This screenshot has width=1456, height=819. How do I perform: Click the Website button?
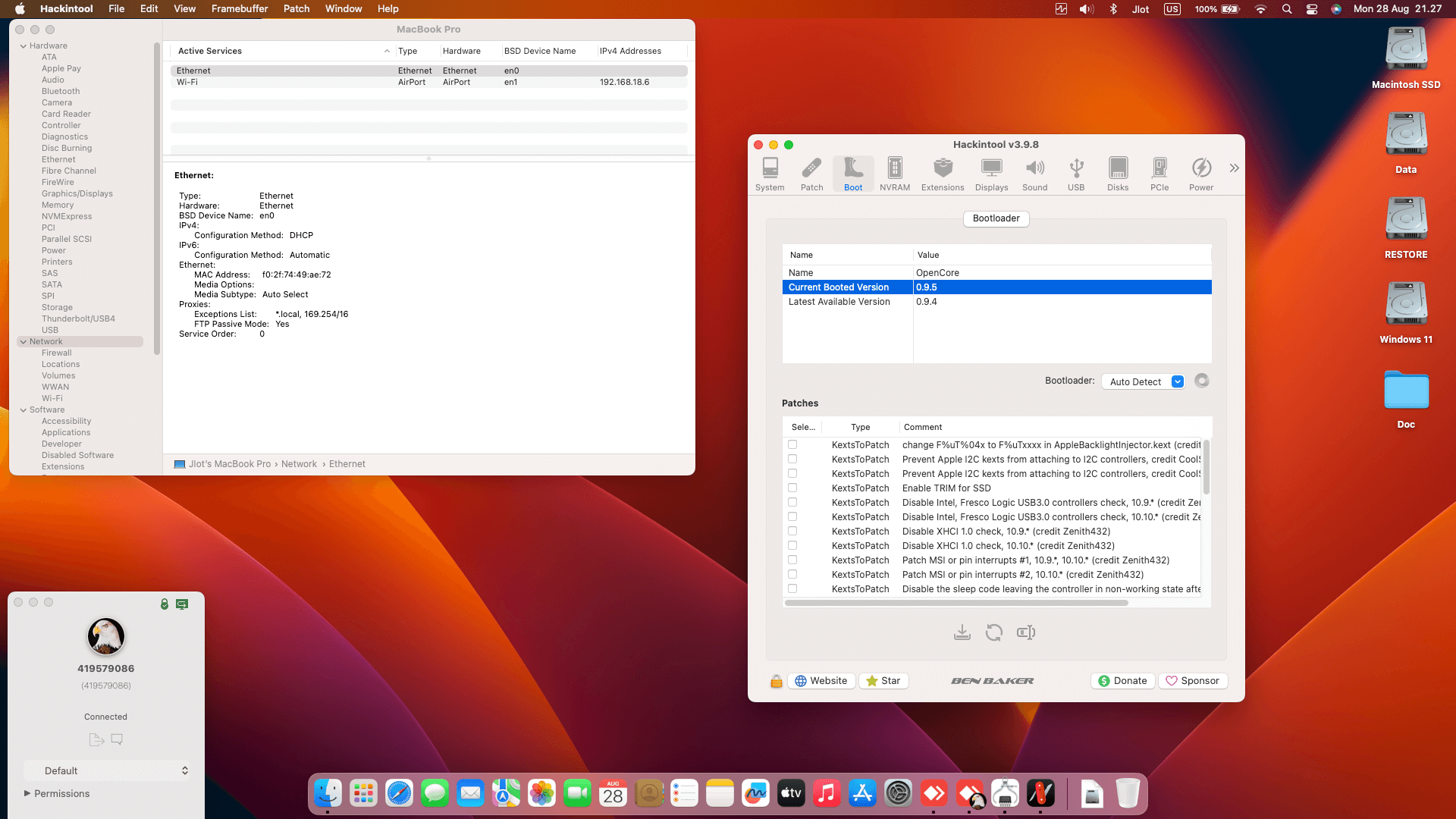pos(821,681)
